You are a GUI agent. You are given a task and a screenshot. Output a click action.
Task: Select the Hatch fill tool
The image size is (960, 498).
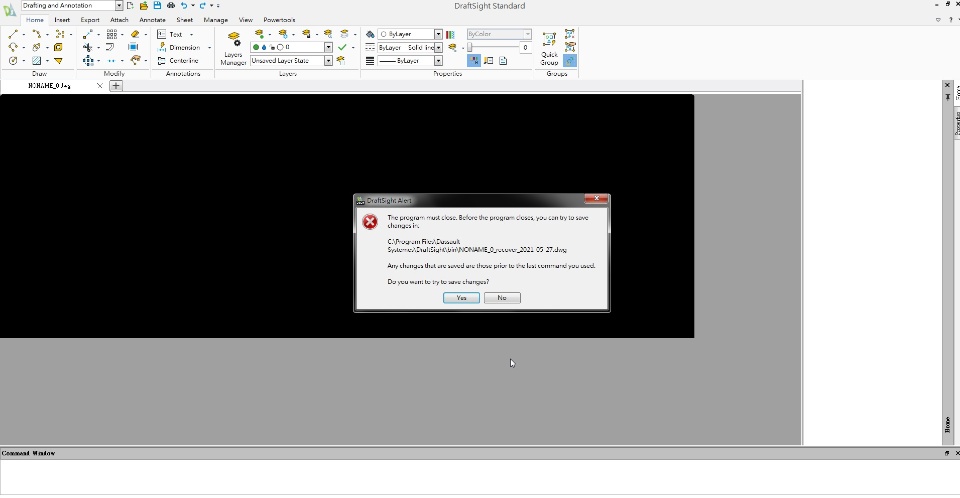click(37, 61)
